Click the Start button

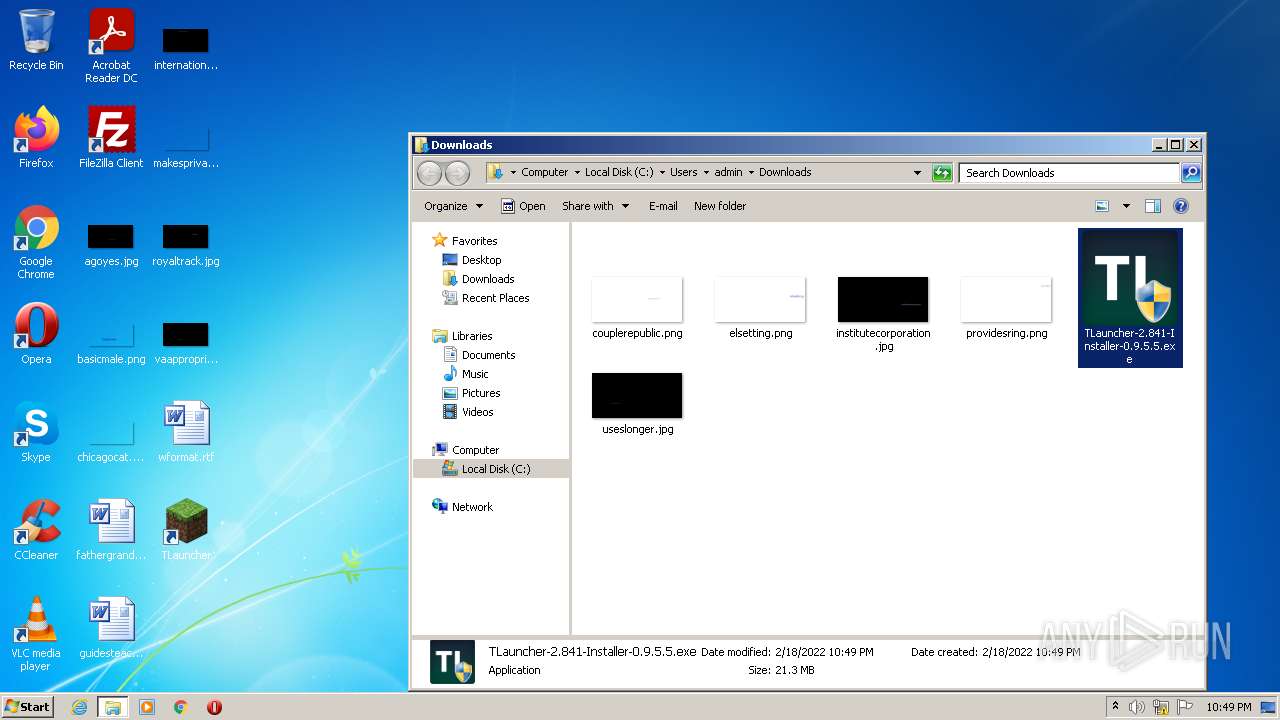[x=28, y=707]
